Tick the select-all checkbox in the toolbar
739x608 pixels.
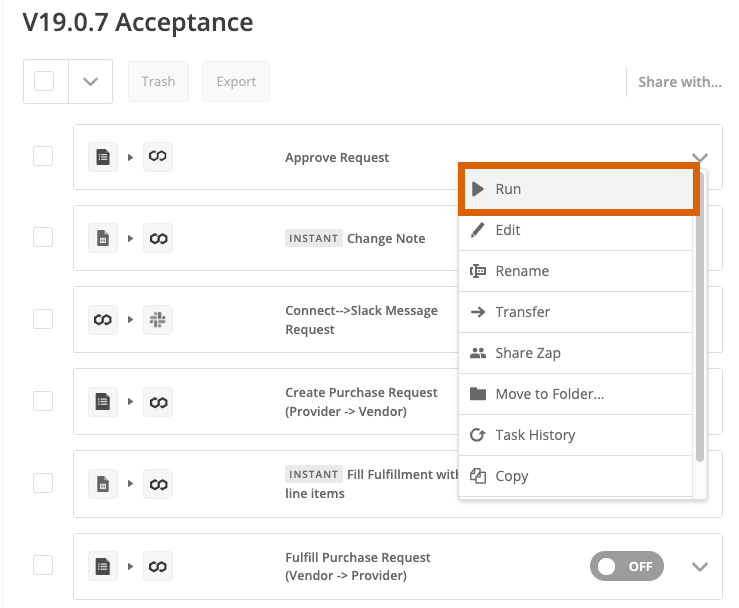coord(44,81)
